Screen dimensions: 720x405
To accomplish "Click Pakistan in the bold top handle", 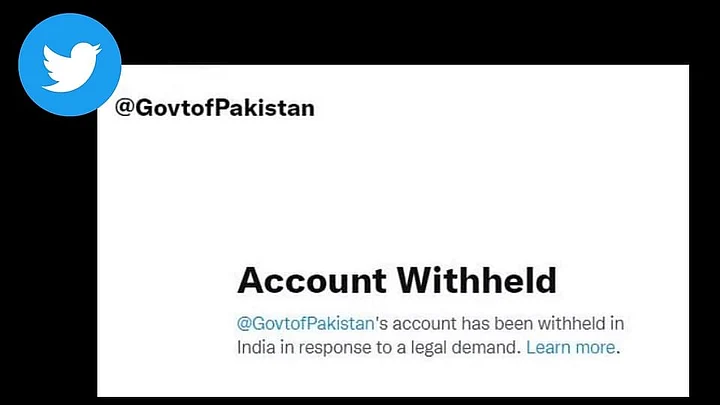I will click(264, 107).
